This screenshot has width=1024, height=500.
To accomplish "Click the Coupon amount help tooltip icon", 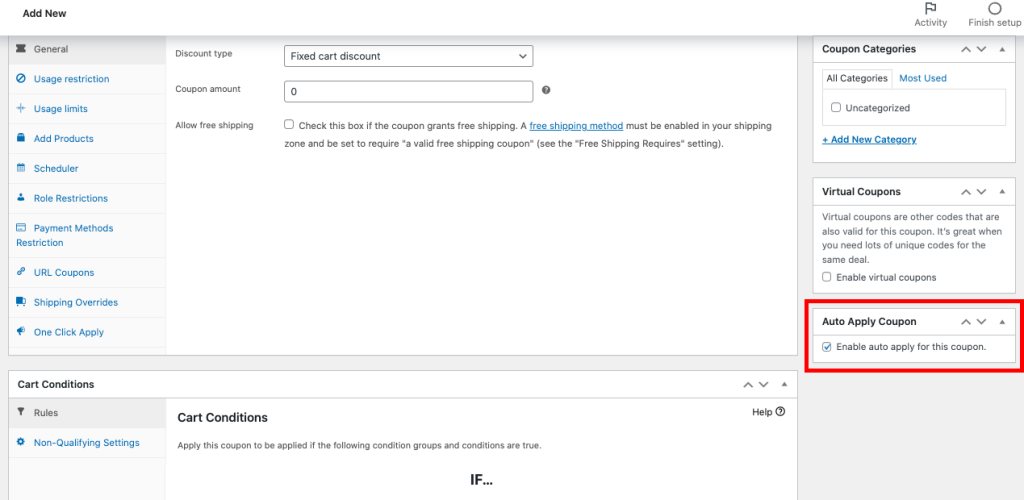I will [x=546, y=90].
